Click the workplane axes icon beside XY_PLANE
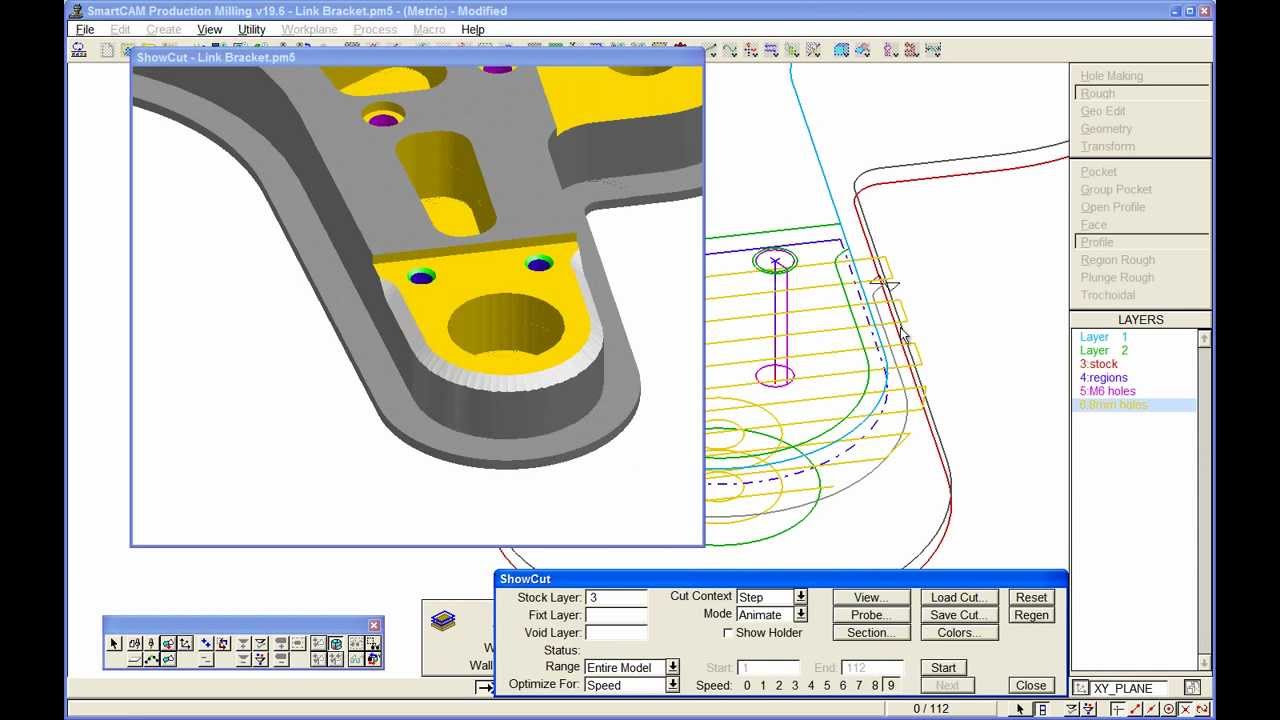 click(1081, 688)
